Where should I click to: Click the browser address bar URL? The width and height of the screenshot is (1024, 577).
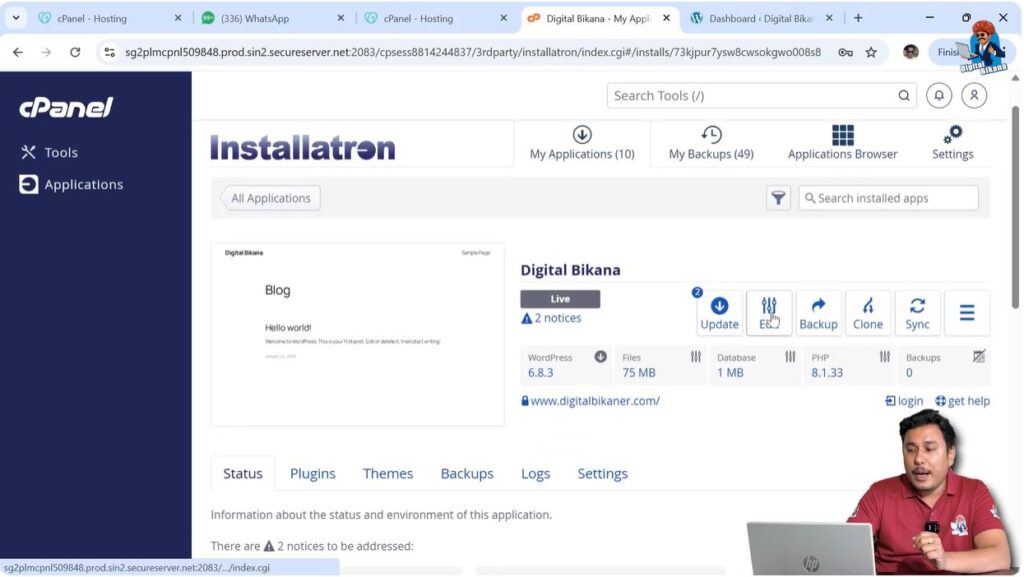coord(473,52)
